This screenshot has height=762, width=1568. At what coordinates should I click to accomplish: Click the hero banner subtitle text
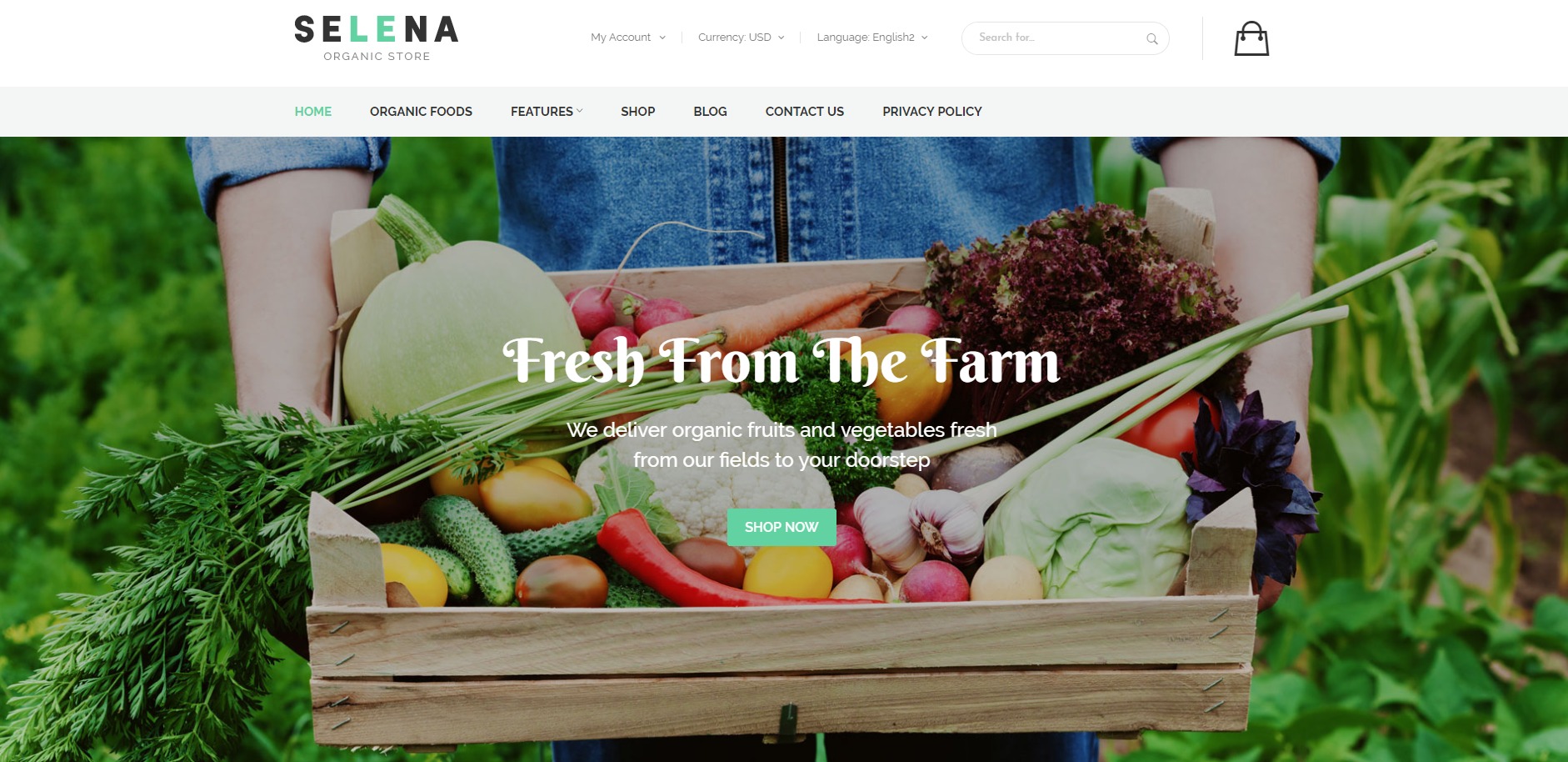(782, 444)
